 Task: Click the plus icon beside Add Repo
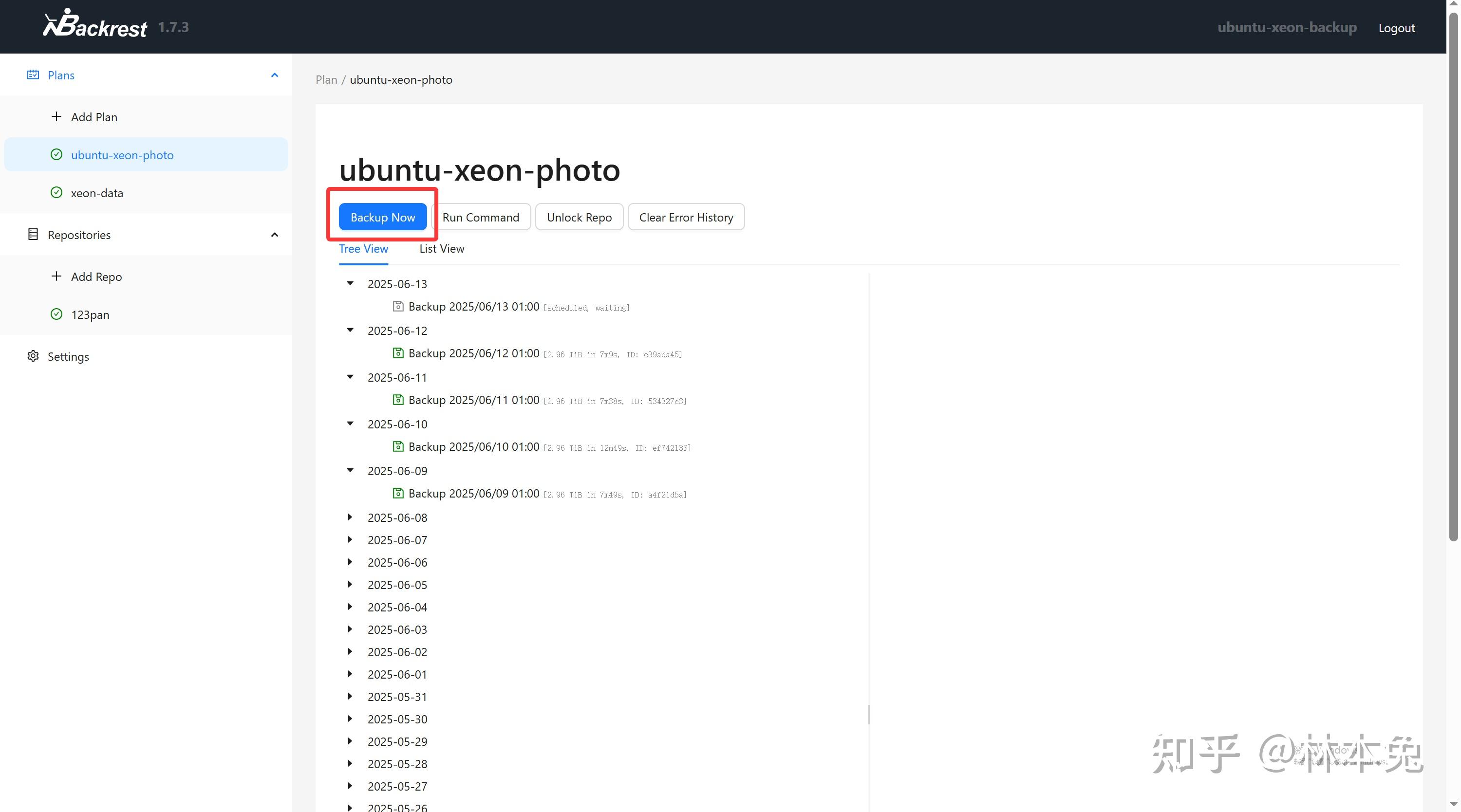(56, 276)
